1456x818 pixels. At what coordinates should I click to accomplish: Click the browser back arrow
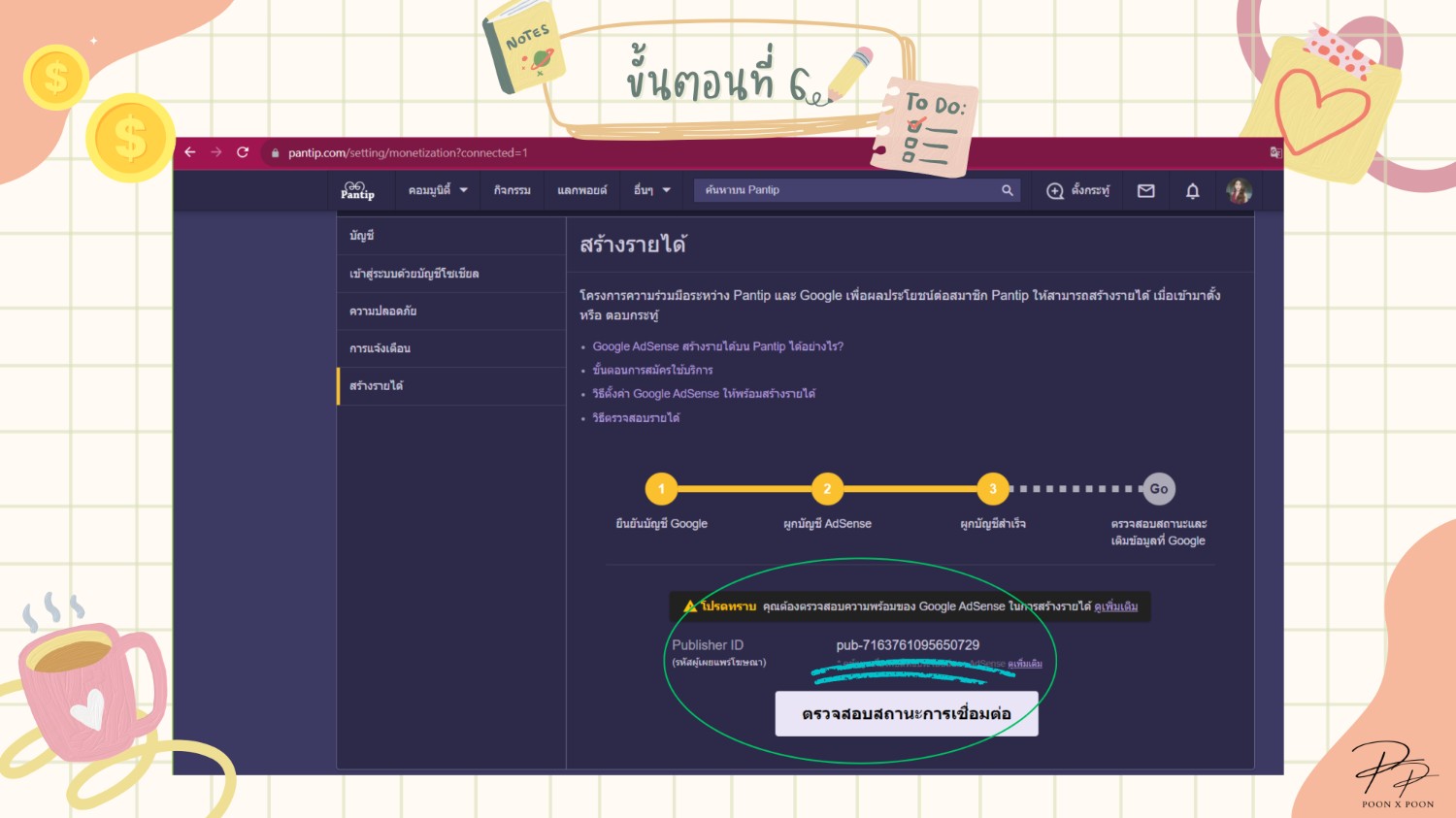(x=190, y=152)
